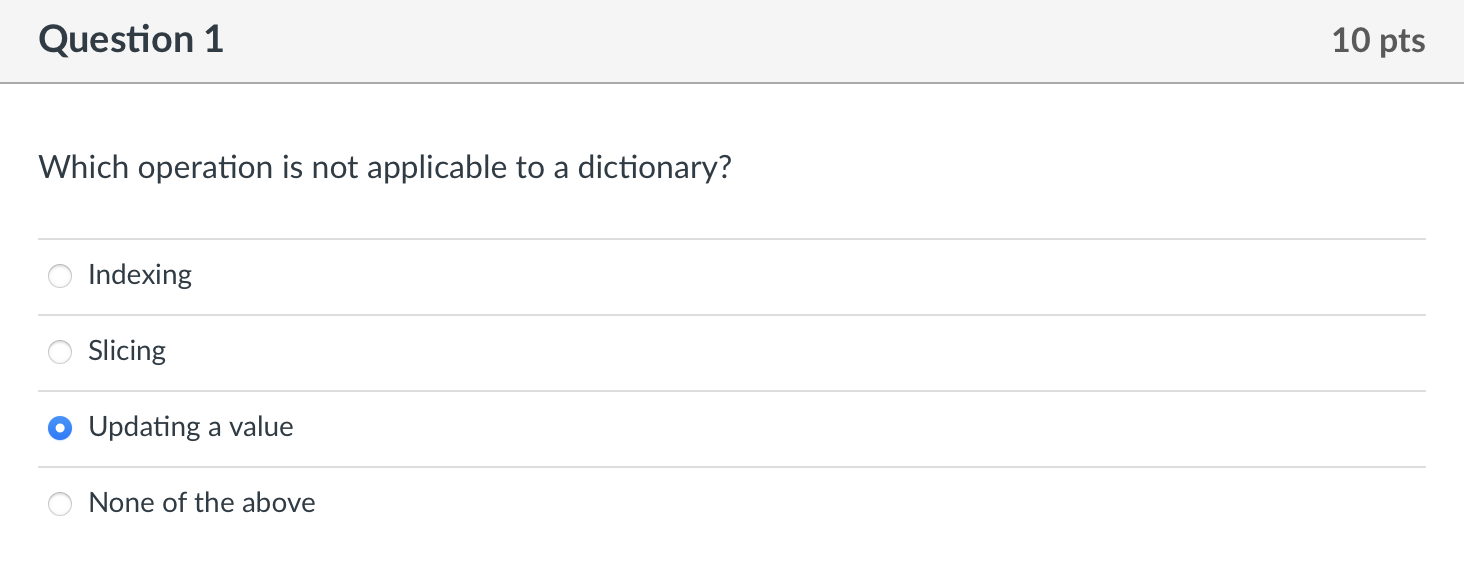Click the word operation in the question
This screenshot has height=564, width=1464.
pyautogui.click(x=206, y=168)
